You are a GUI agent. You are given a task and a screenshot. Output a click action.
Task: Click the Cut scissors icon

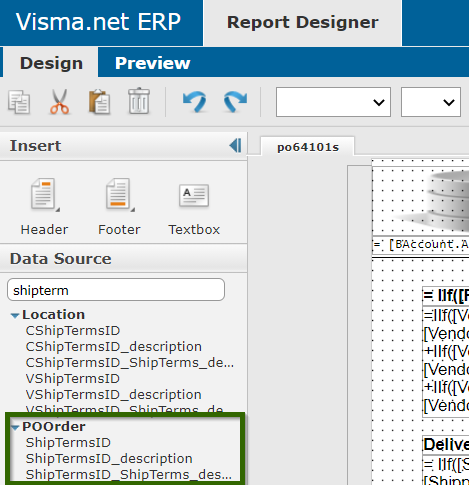(x=59, y=102)
